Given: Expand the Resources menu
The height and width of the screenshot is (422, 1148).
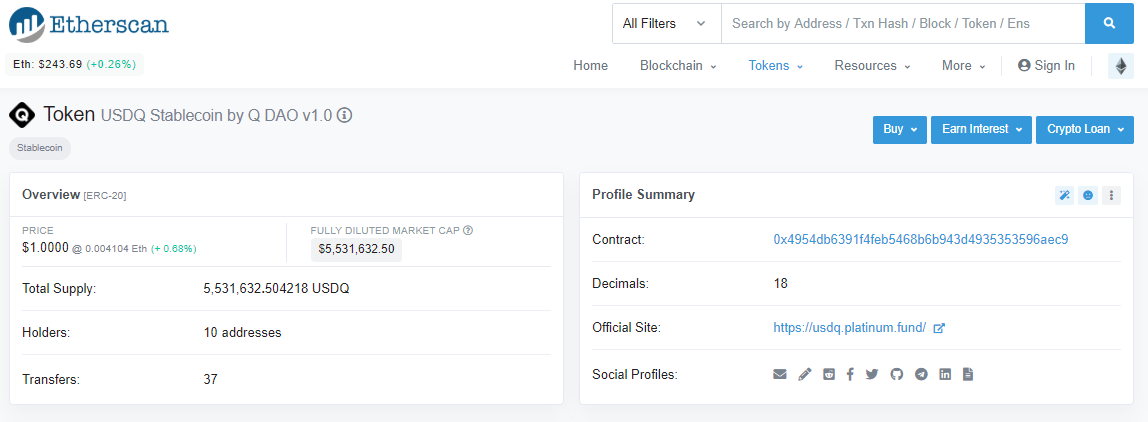Looking at the screenshot, I should tap(872, 66).
